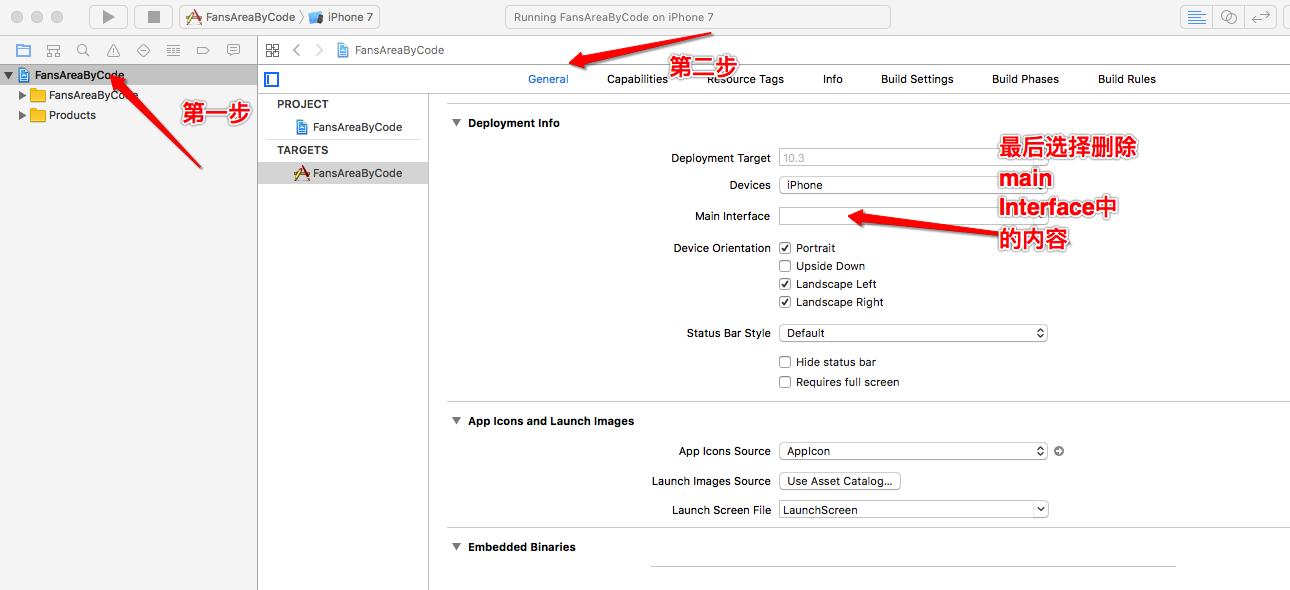Collapse the Deployment Info section

click(457, 123)
